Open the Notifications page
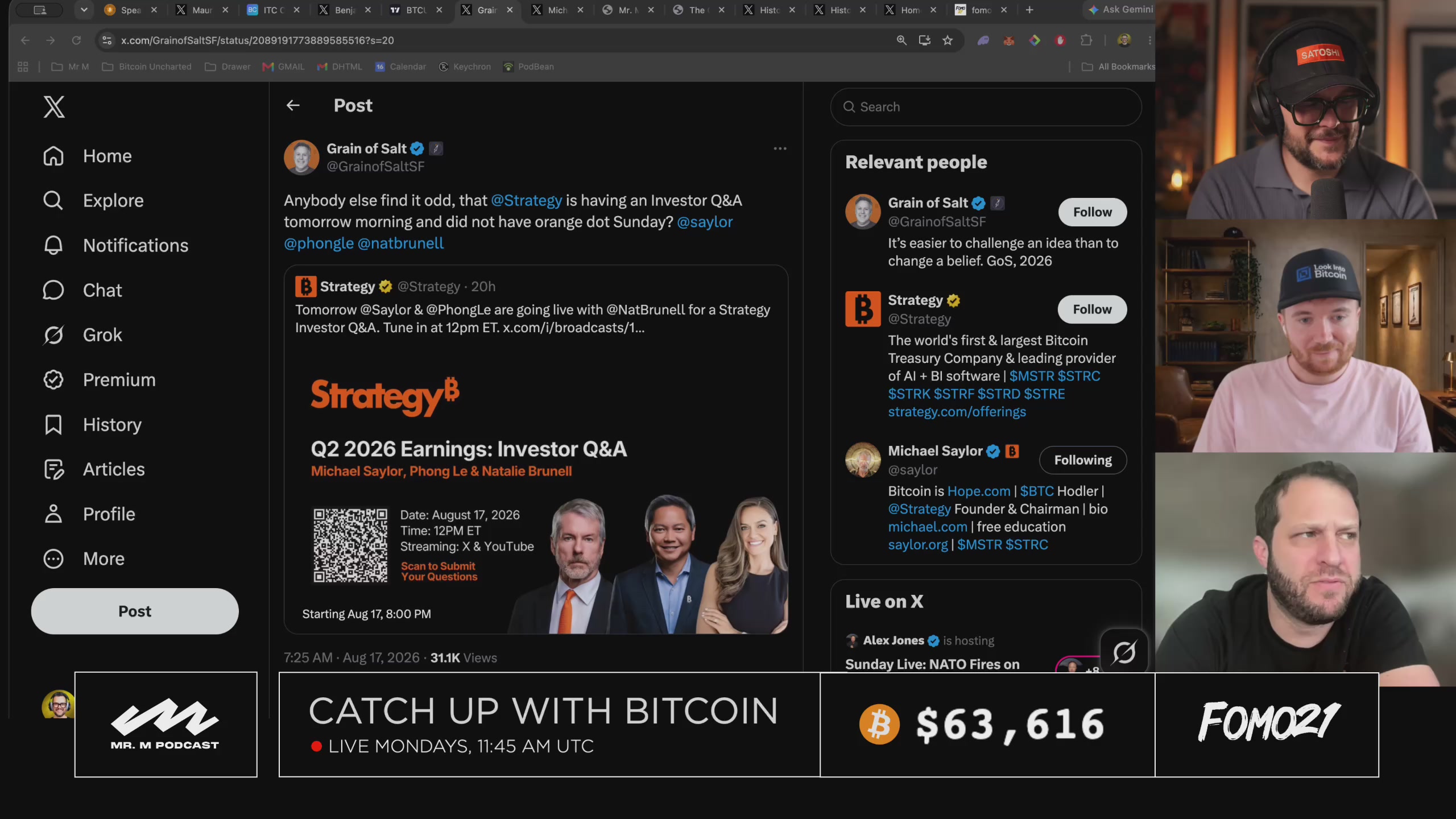The width and height of the screenshot is (1456, 819). (x=115, y=245)
